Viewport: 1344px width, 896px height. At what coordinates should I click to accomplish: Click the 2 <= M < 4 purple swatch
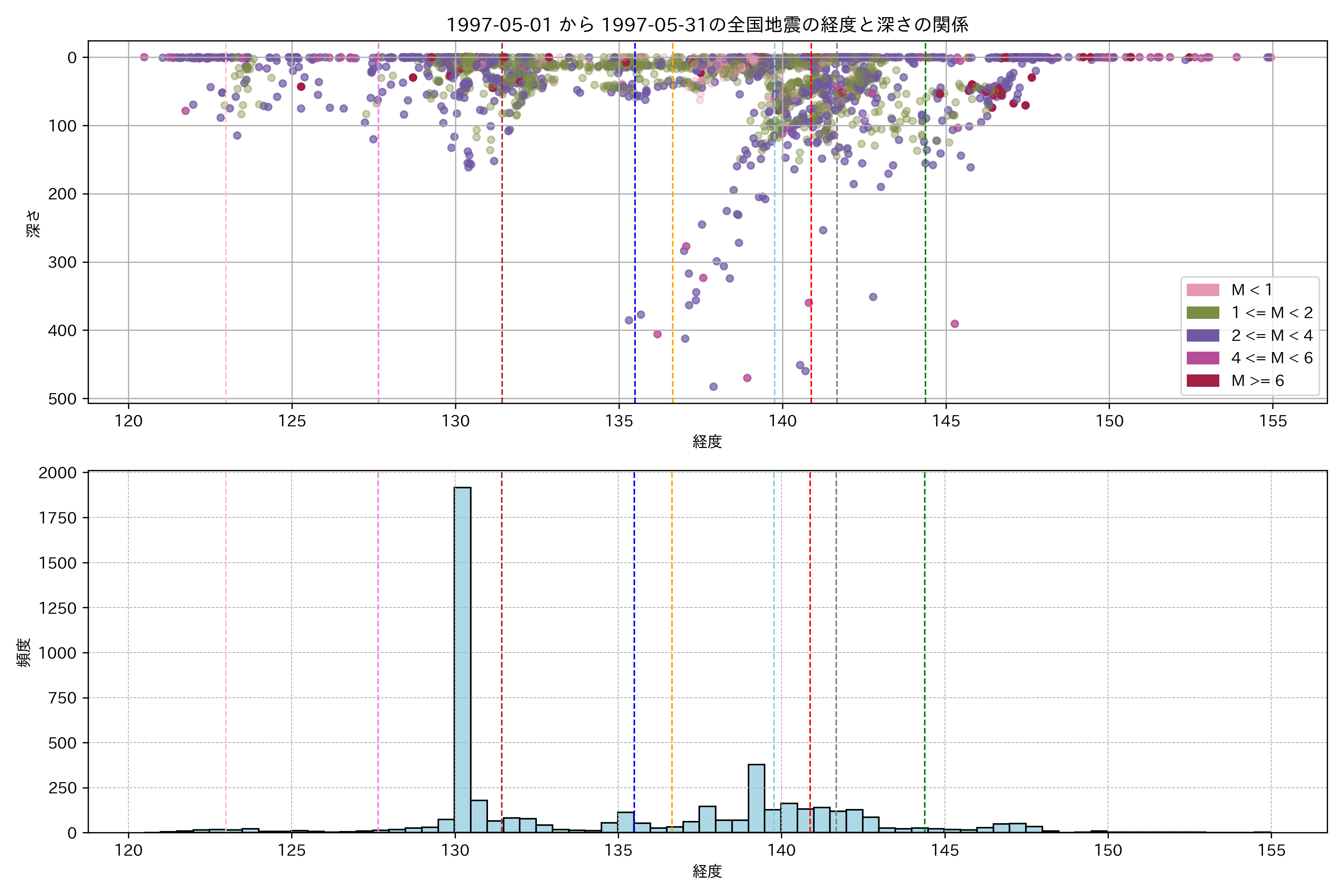(x=1203, y=335)
